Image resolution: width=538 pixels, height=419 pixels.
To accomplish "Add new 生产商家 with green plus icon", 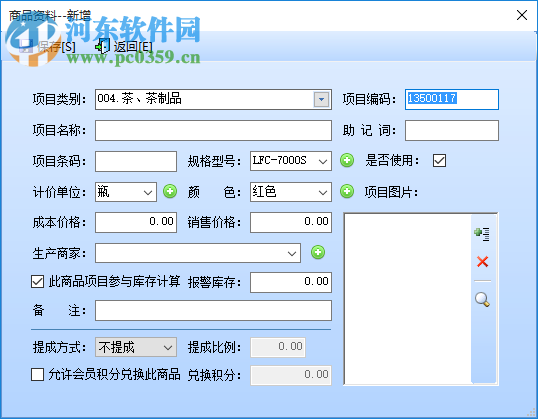I will click(x=318, y=252).
